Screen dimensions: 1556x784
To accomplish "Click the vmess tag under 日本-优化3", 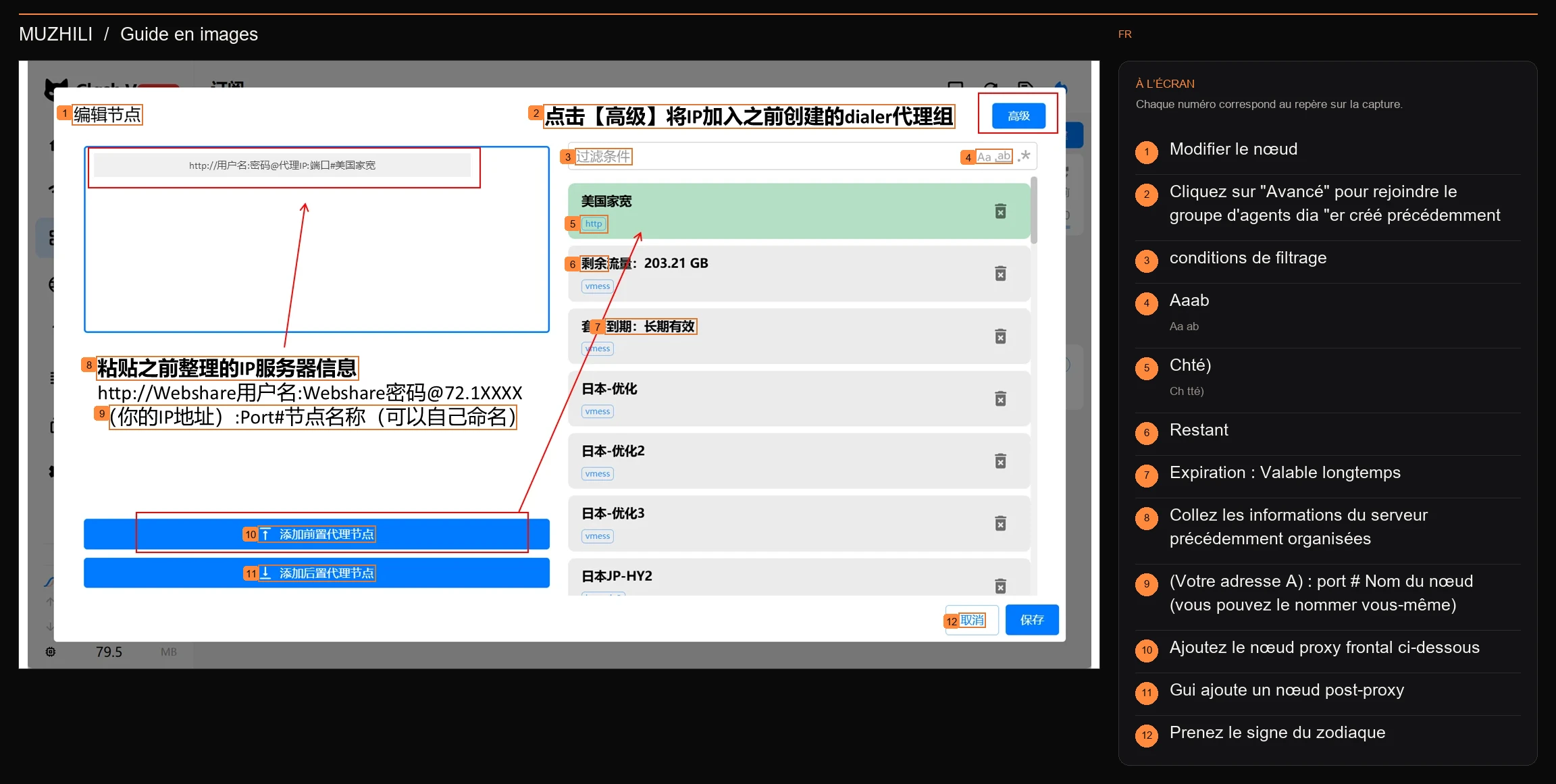I will point(598,536).
